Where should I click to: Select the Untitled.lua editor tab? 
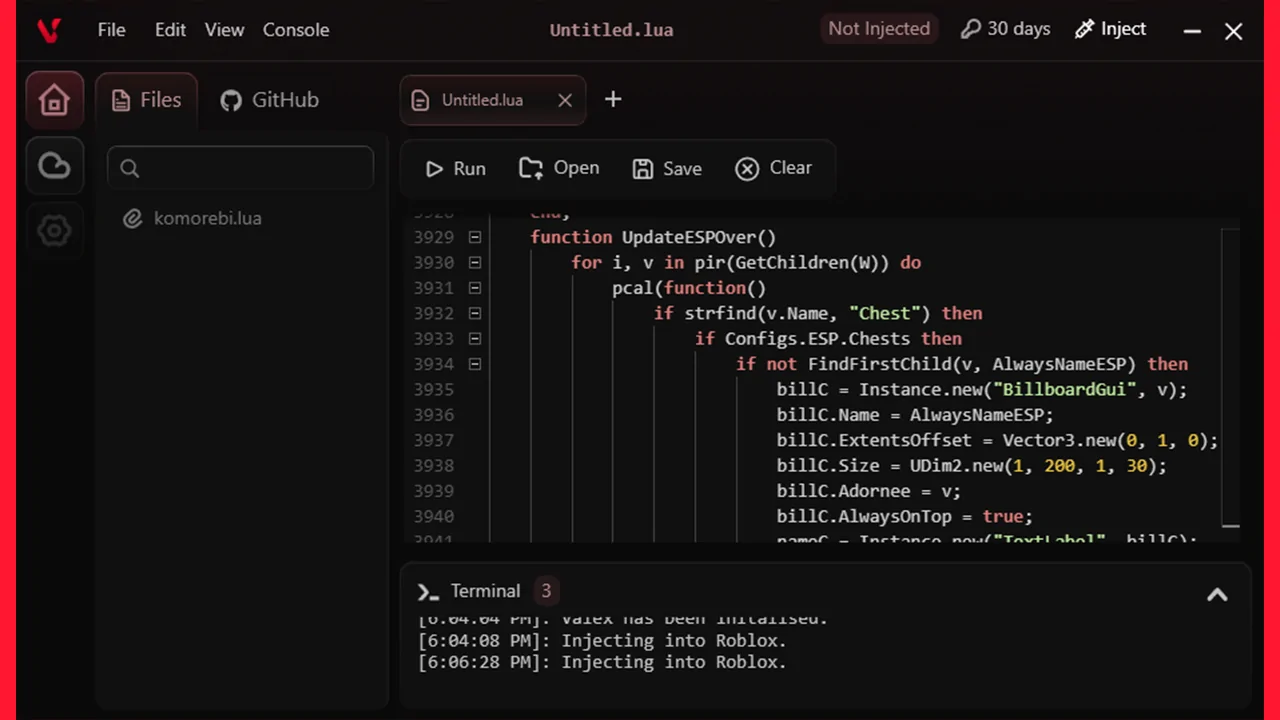pyautogui.click(x=493, y=100)
